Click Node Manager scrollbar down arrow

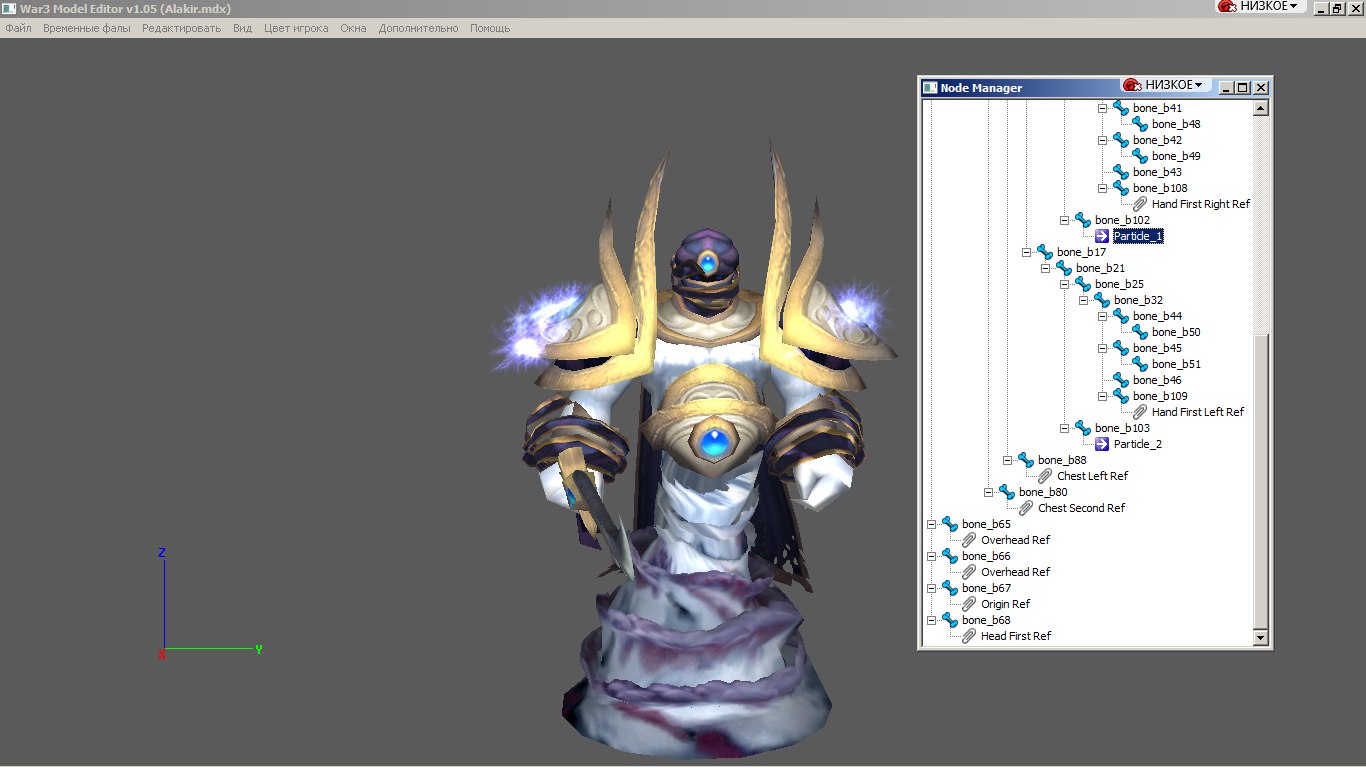[1260, 637]
